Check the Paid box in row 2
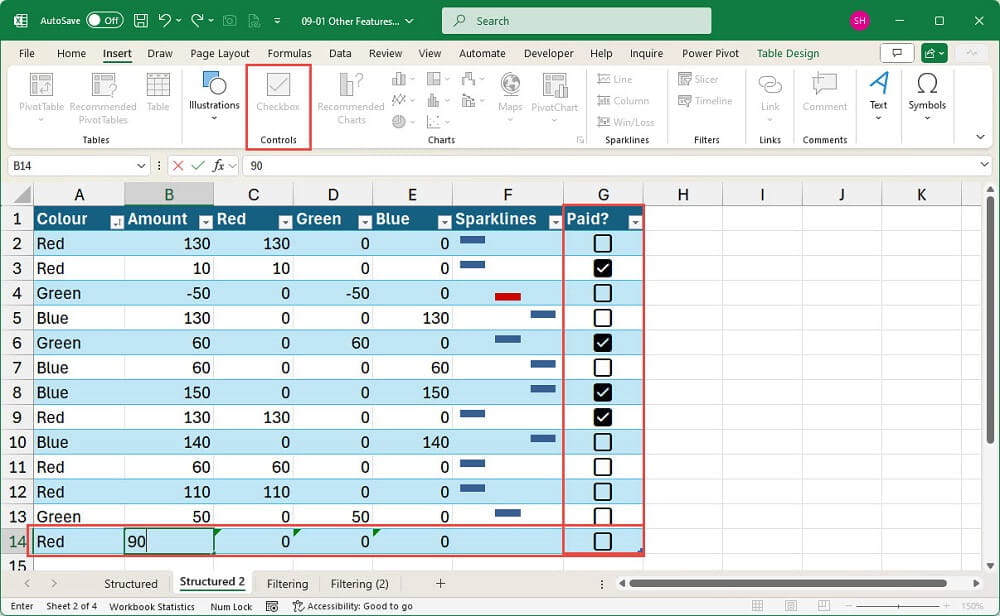Image resolution: width=1000 pixels, height=616 pixels. pyautogui.click(x=602, y=243)
